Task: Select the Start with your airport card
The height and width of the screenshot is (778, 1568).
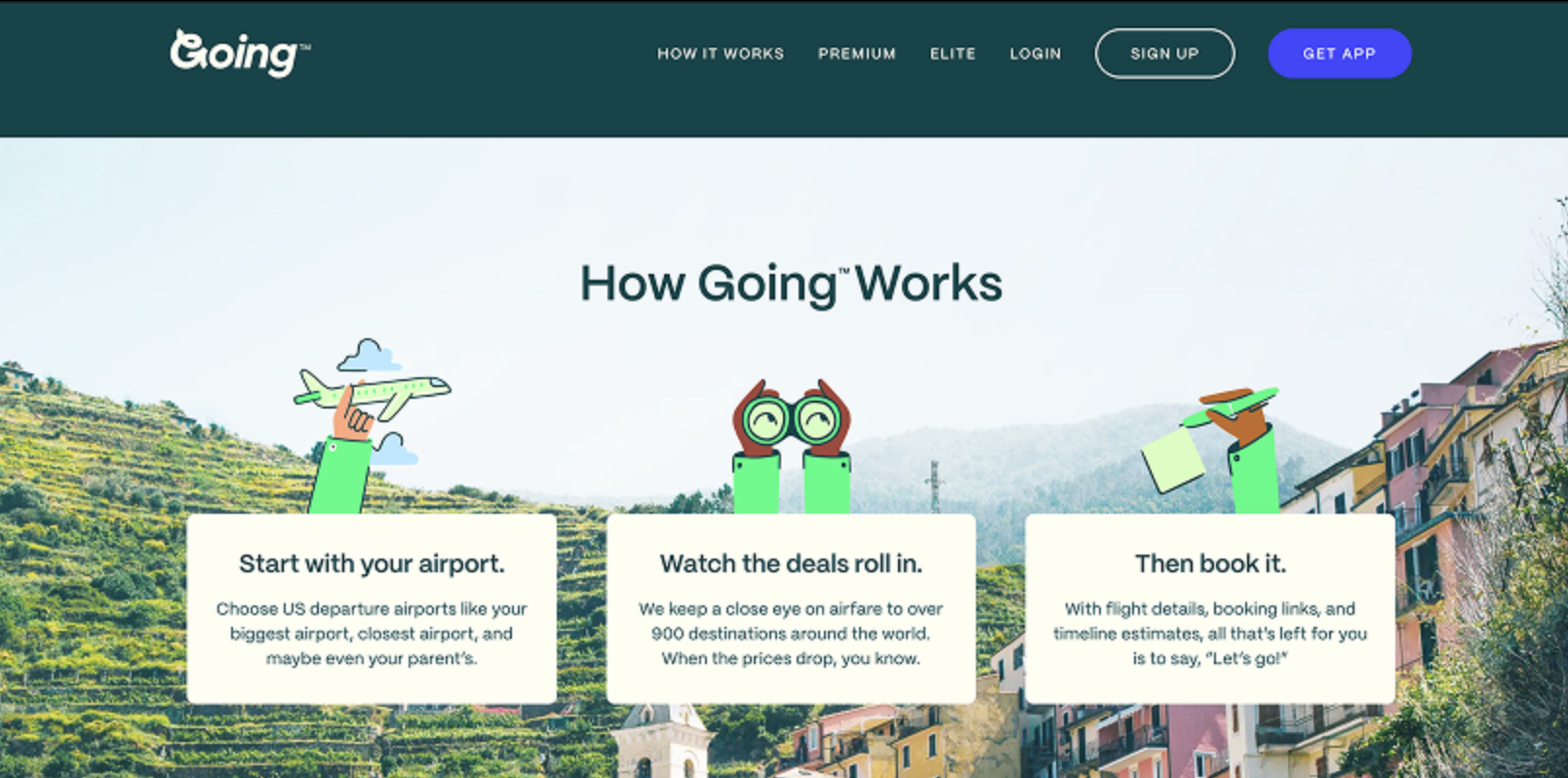Action: click(x=372, y=608)
